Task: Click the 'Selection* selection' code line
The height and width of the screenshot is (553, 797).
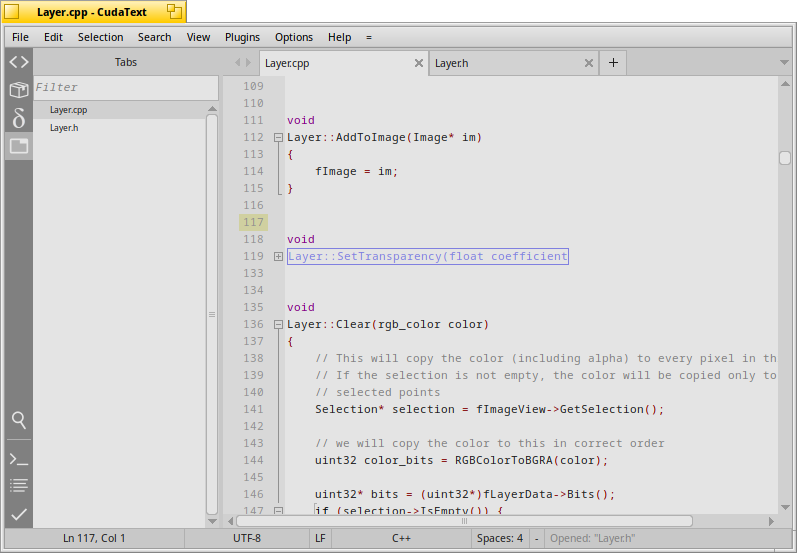Action: pos(489,409)
